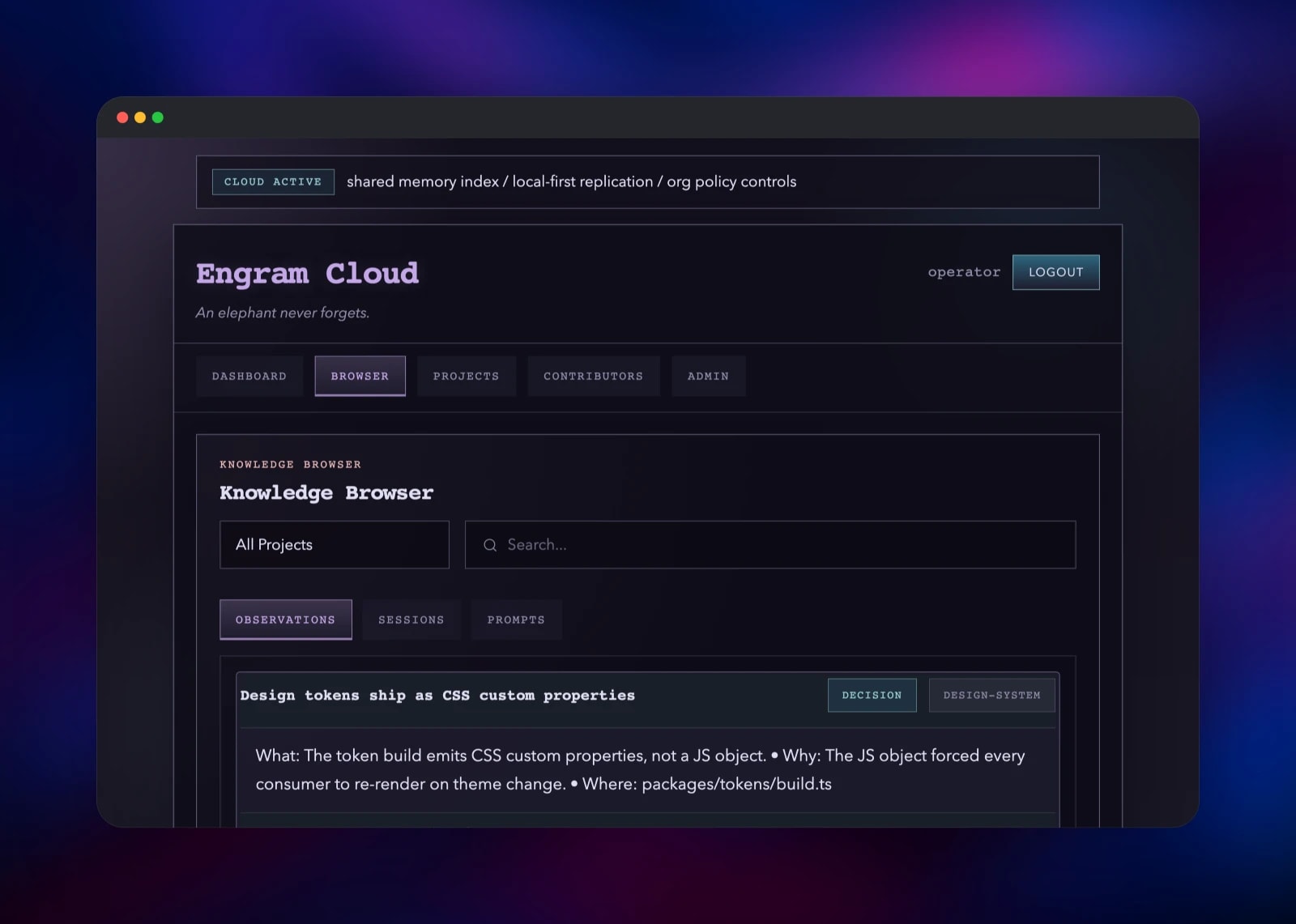Image resolution: width=1296 pixels, height=924 pixels.
Task: Focus the Search input field
Action: 770,544
